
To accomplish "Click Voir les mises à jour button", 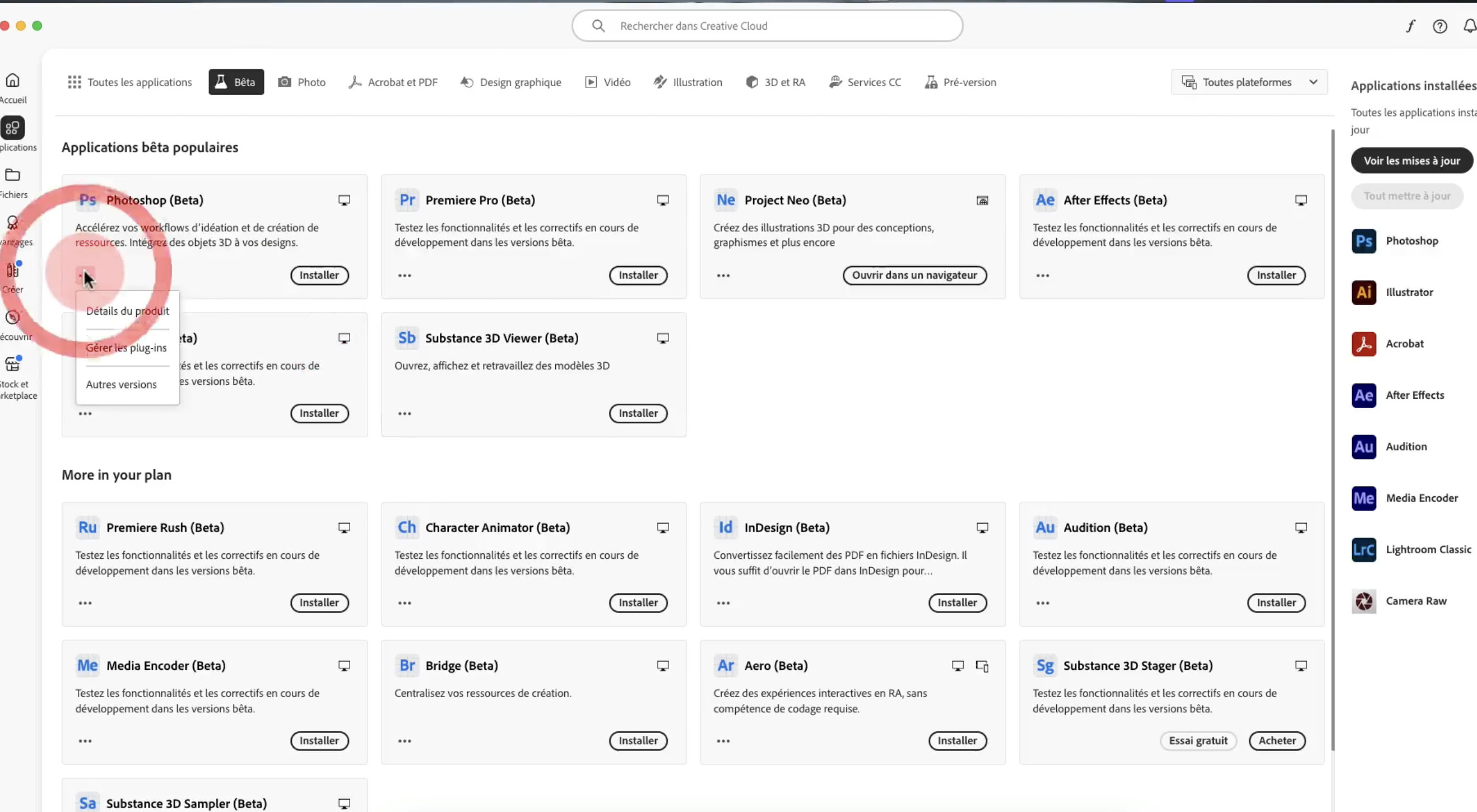I will (x=1411, y=161).
